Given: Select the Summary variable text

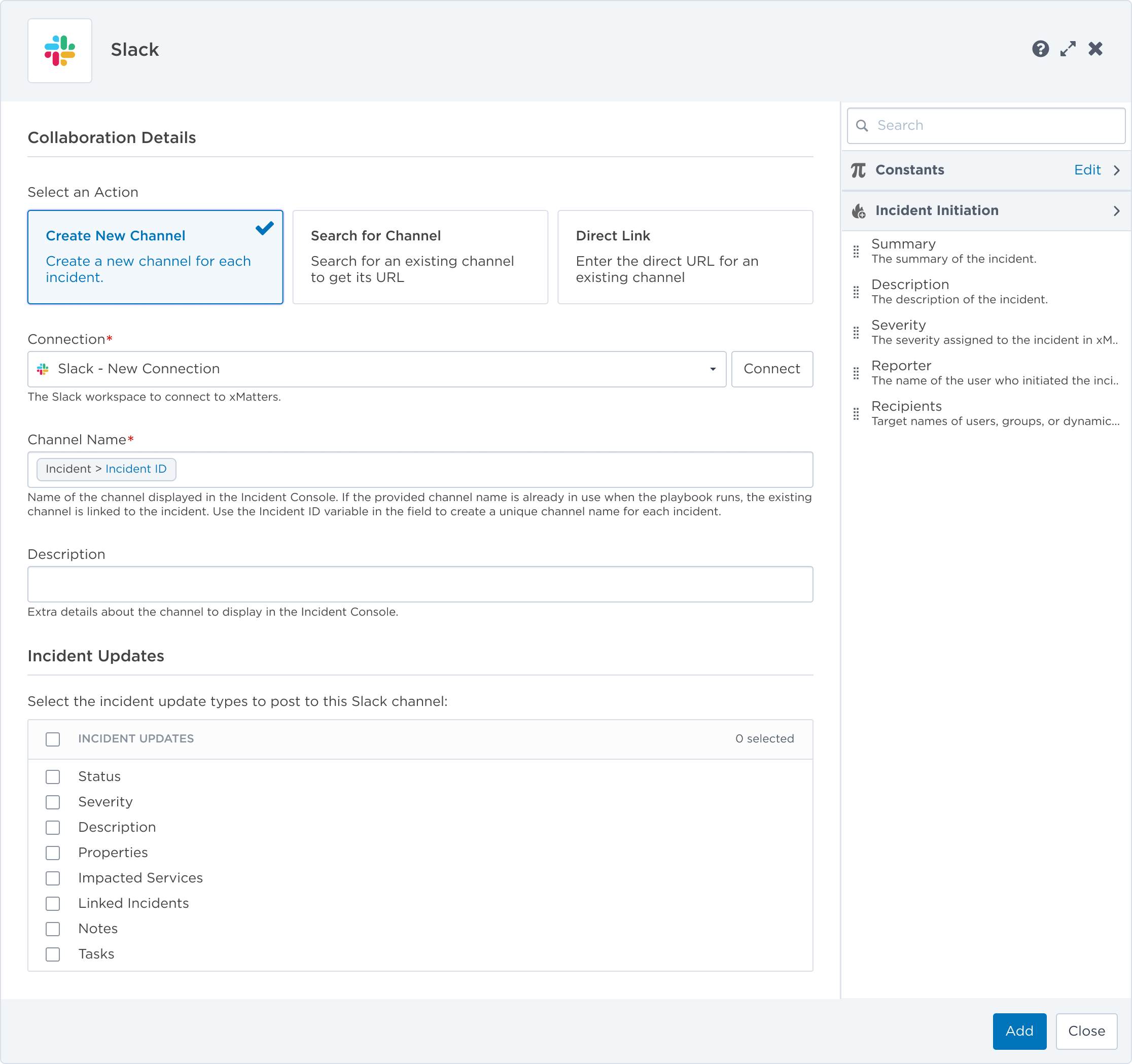Looking at the screenshot, I should point(903,244).
